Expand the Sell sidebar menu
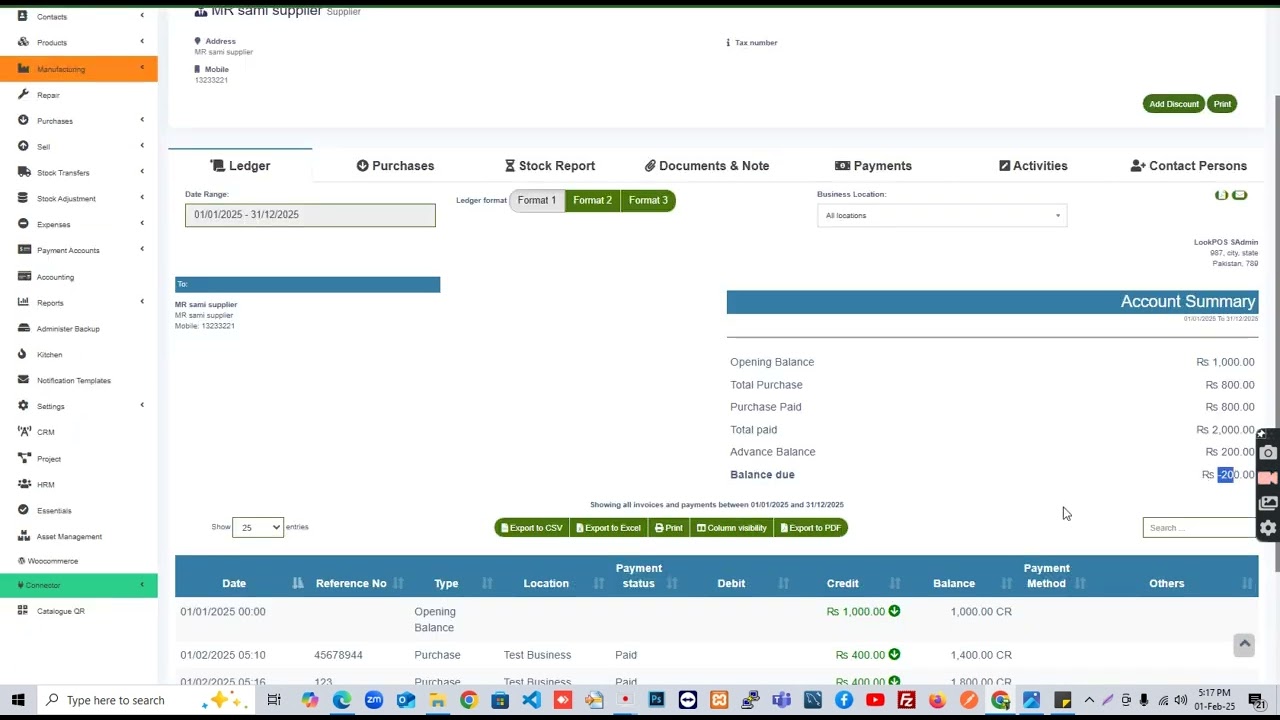Screen dimensions: 1280x720 pyautogui.click(x=78, y=146)
